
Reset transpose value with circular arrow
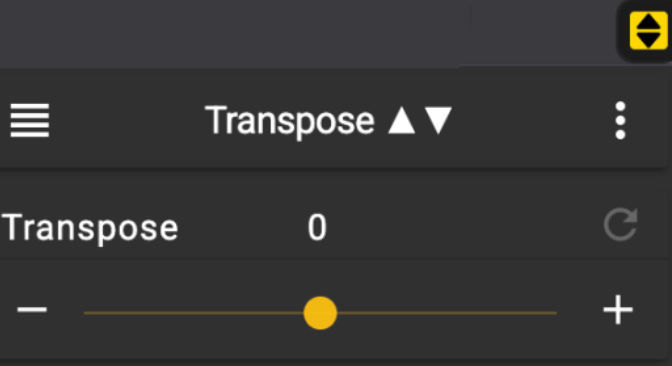621,225
